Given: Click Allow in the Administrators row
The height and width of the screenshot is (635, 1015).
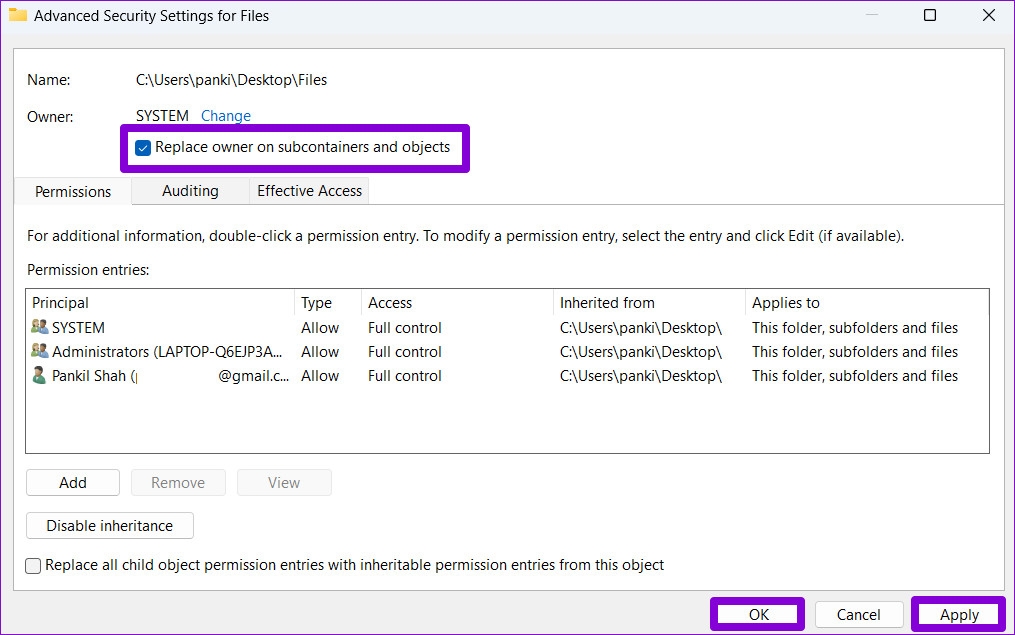Looking at the screenshot, I should (x=320, y=351).
